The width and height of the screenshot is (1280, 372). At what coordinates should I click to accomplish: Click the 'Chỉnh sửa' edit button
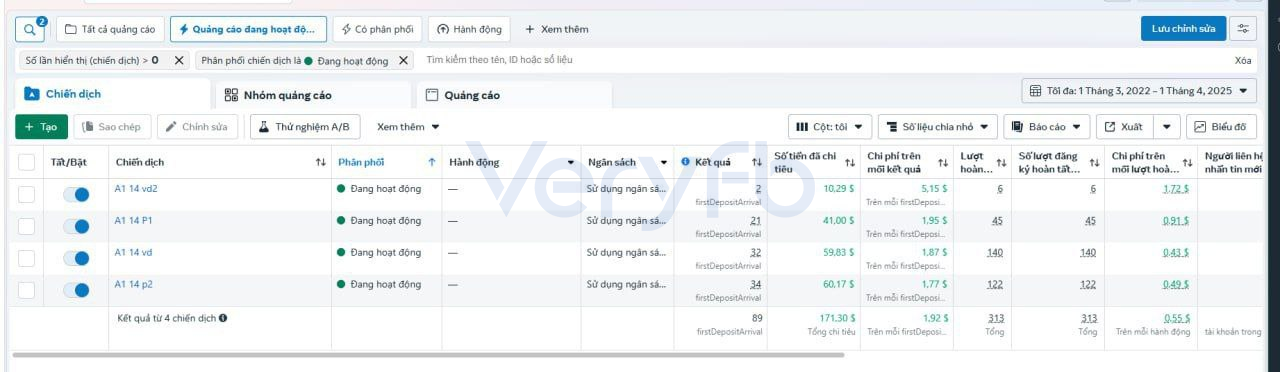click(x=196, y=127)
